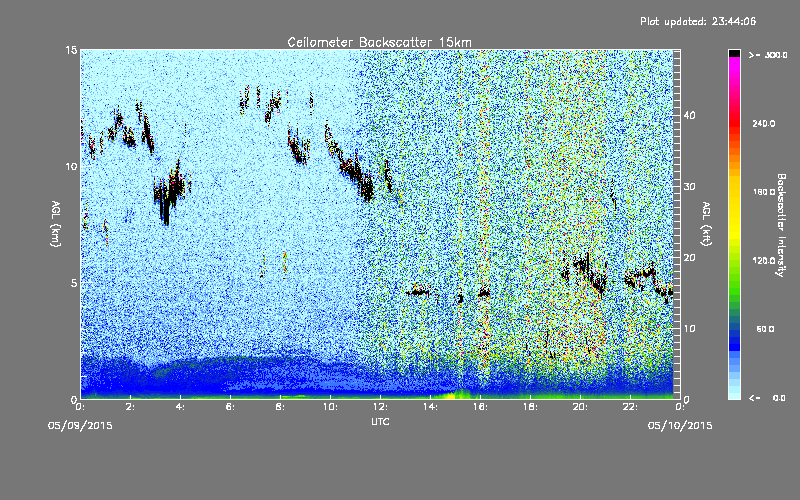The height and width of the screenshot is (500, 800).
Task: Click the ">= 300.0" colorbar label
Action: point(768,55)
